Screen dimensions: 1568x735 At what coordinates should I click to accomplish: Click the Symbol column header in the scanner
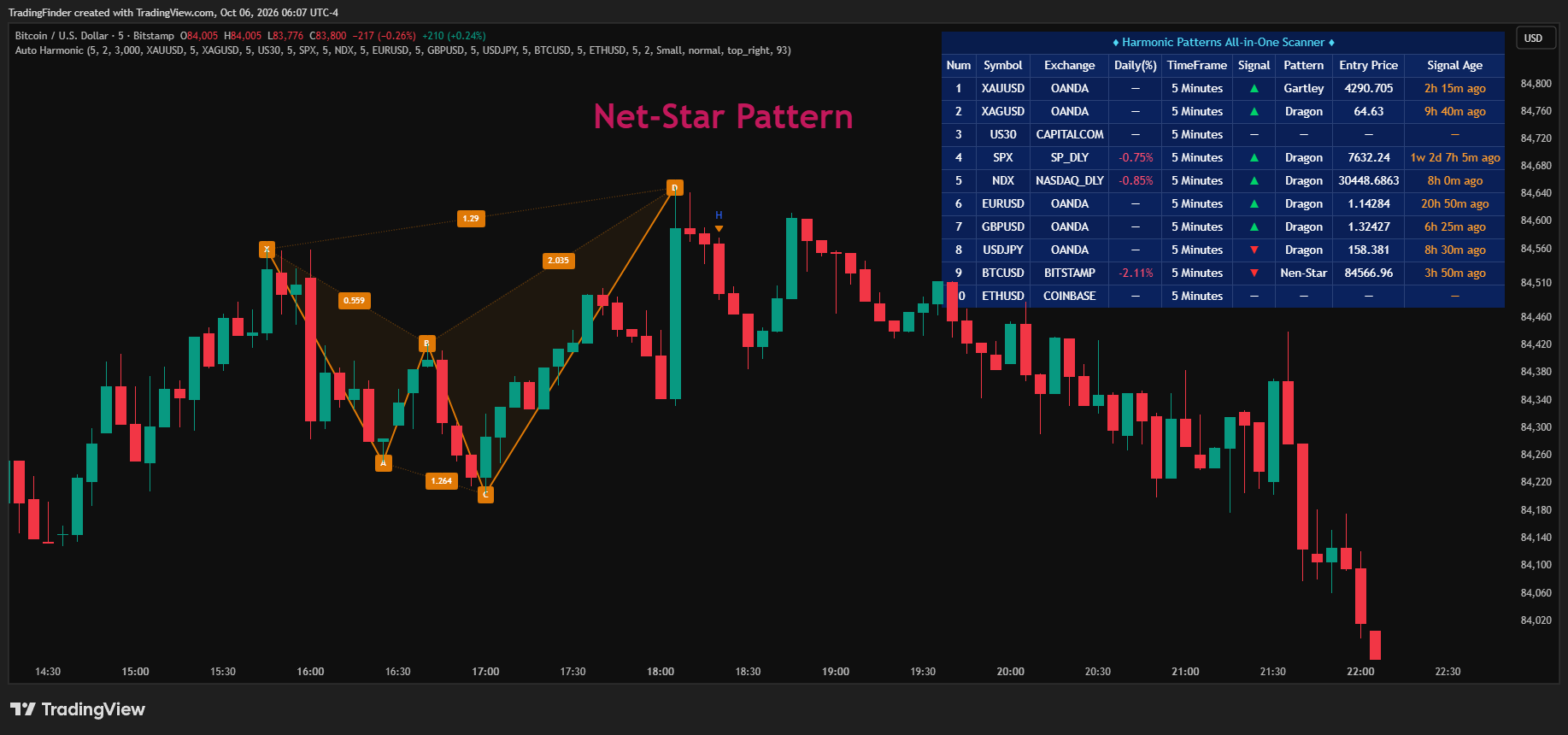click(x=1002, y=66)
